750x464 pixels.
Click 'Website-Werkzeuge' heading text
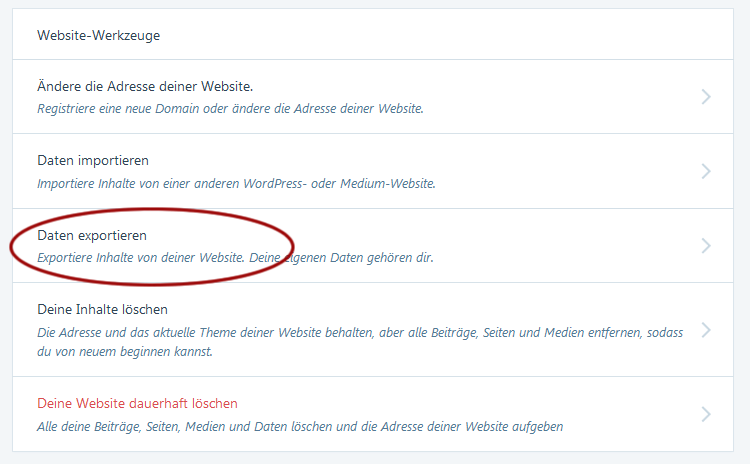point(99,35)
